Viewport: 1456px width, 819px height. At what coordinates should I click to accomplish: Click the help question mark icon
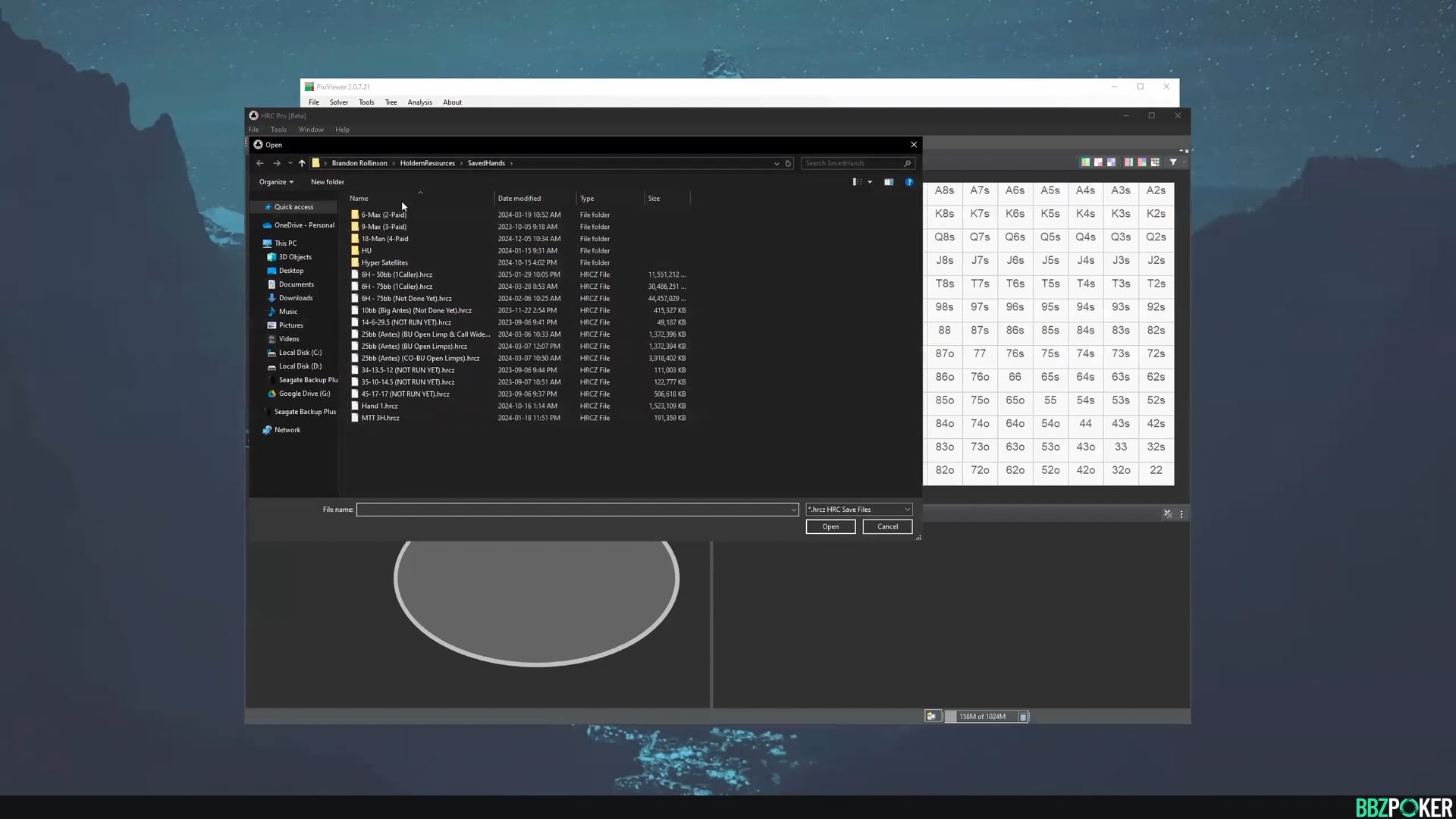tap(908, 182)
